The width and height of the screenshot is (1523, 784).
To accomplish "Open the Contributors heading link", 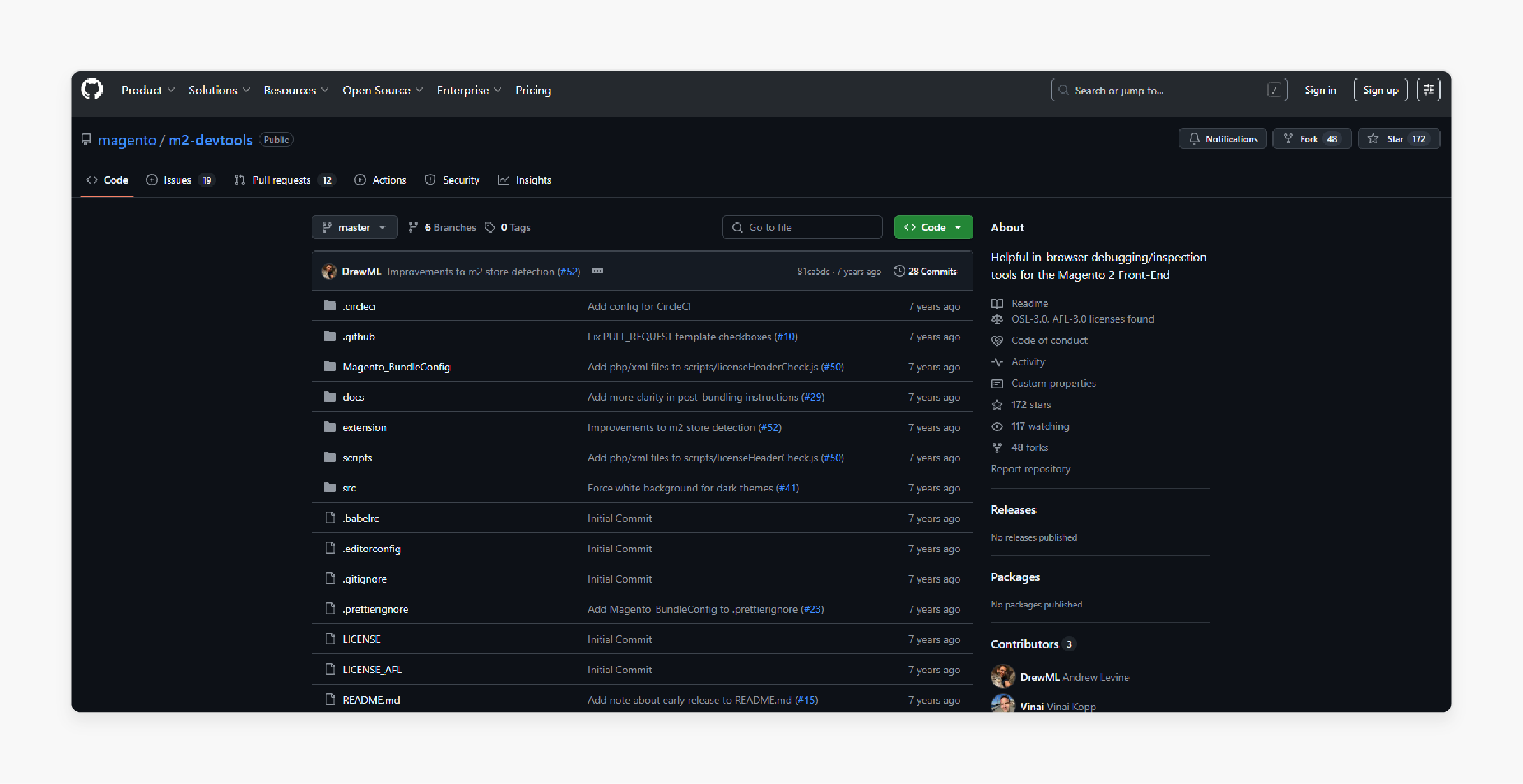I will [x=1032, y=644].
